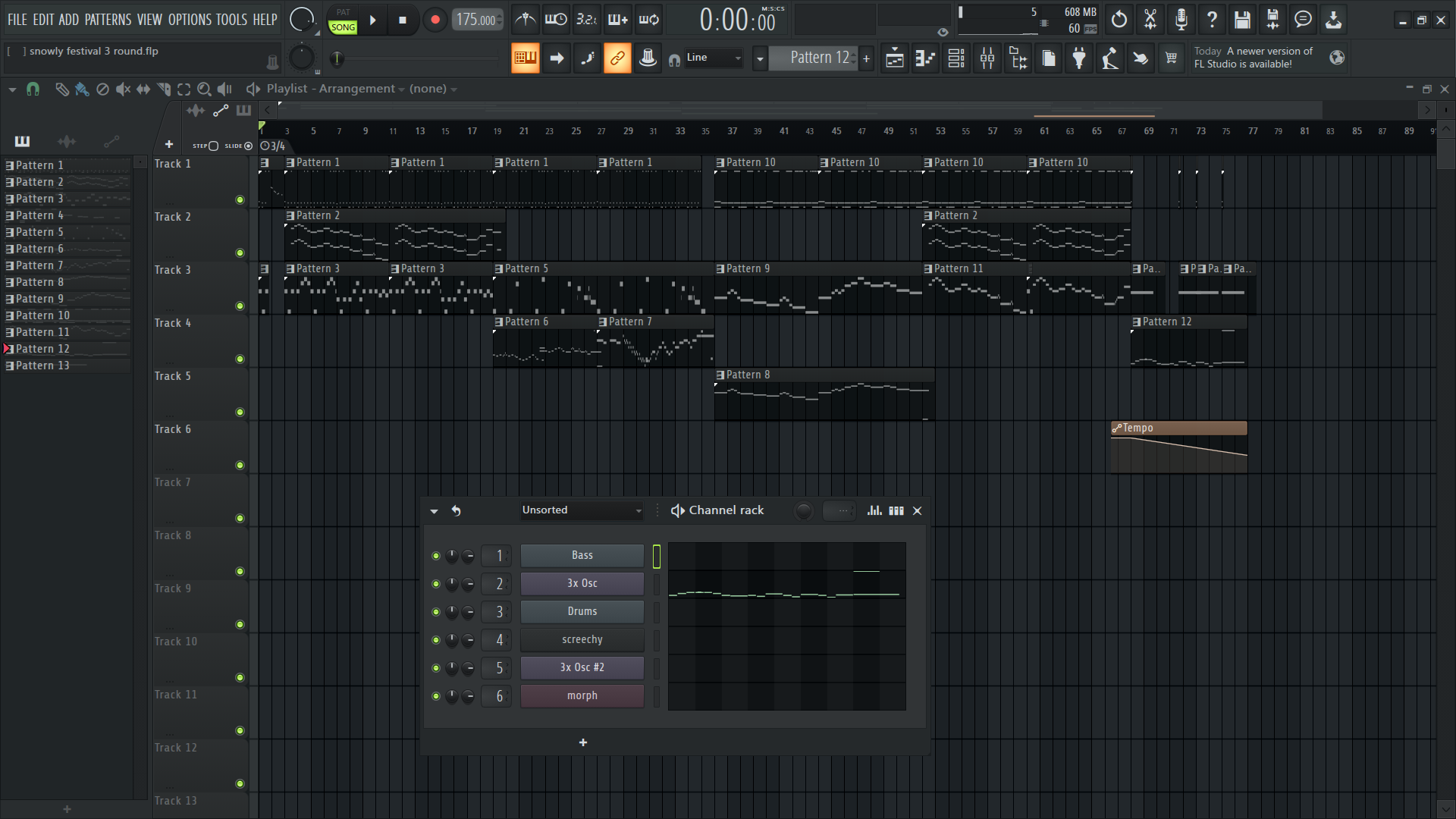
Task: Click the morph channel button
Action: click(x=582, y=696)
